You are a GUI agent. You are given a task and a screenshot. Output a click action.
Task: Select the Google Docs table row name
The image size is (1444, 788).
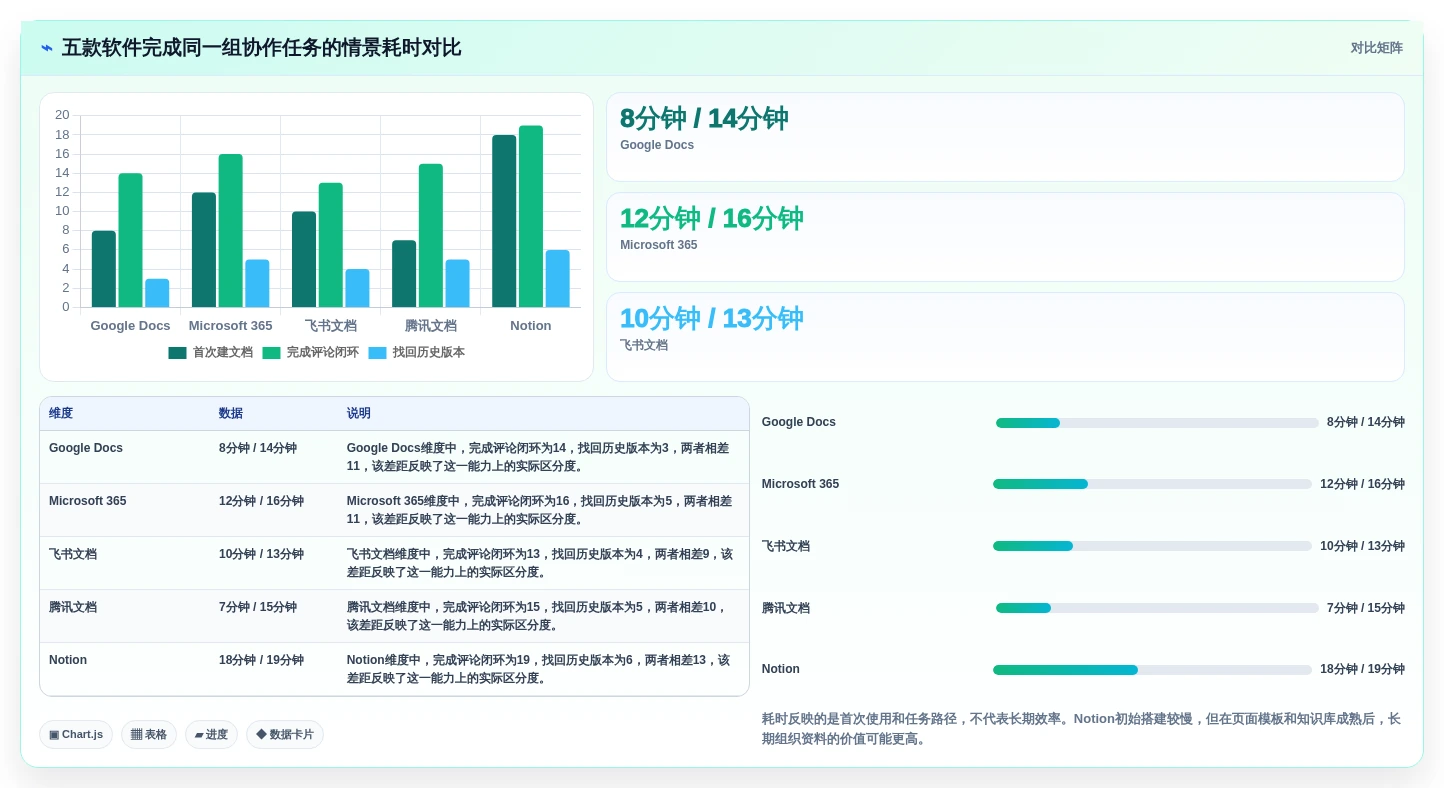86,448
